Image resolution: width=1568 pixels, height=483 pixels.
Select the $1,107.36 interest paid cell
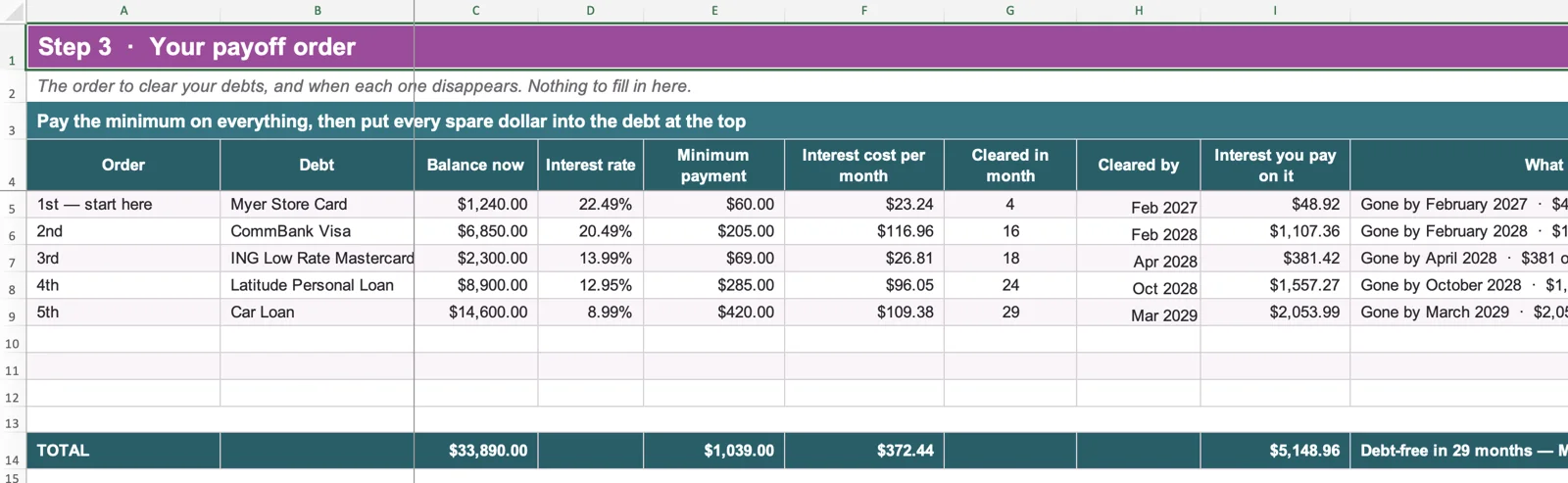pos(1275,231)
